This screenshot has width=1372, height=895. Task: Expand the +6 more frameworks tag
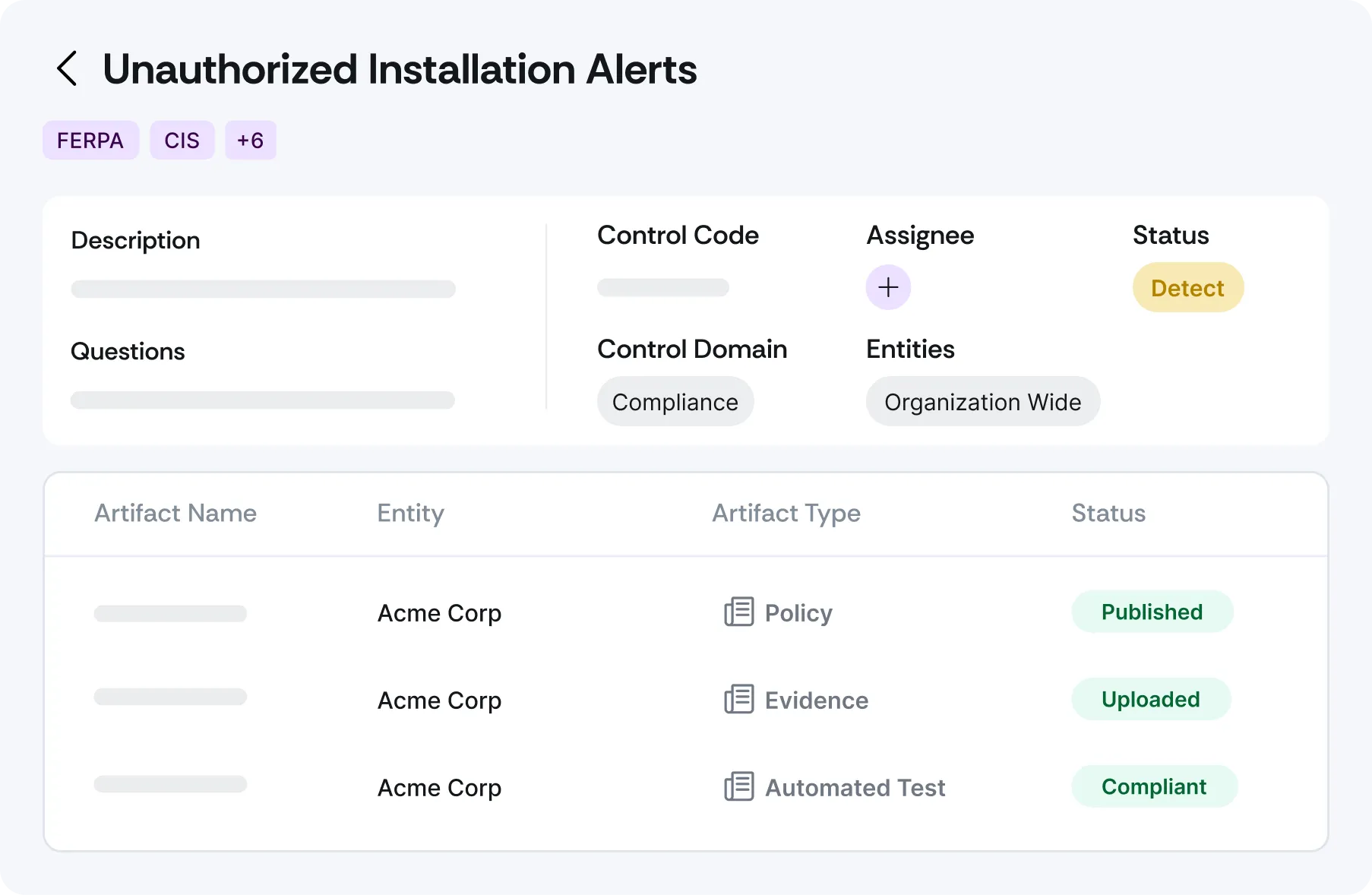click(250, 141)
